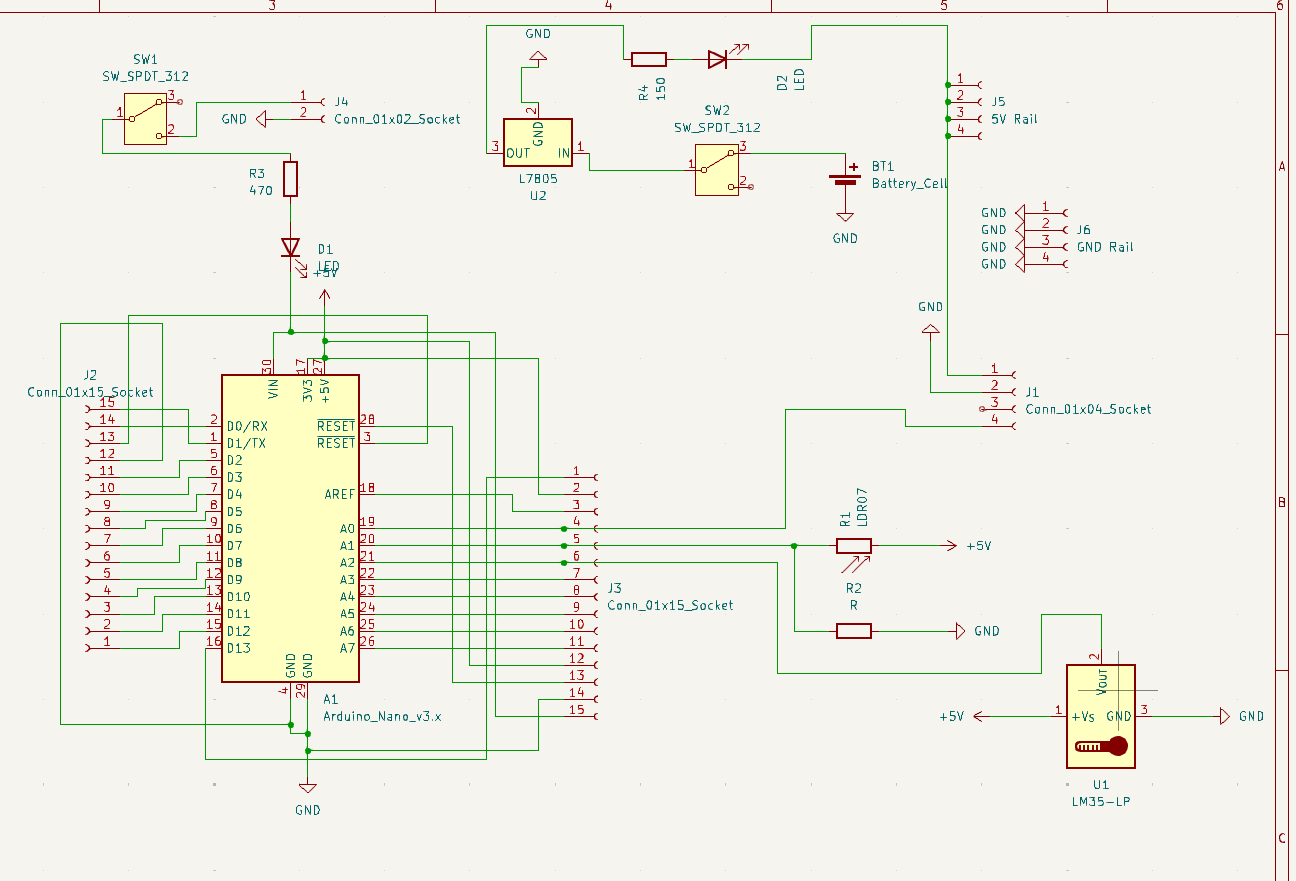Select the AREF pin on the Arduino

[x=339, y=494]
